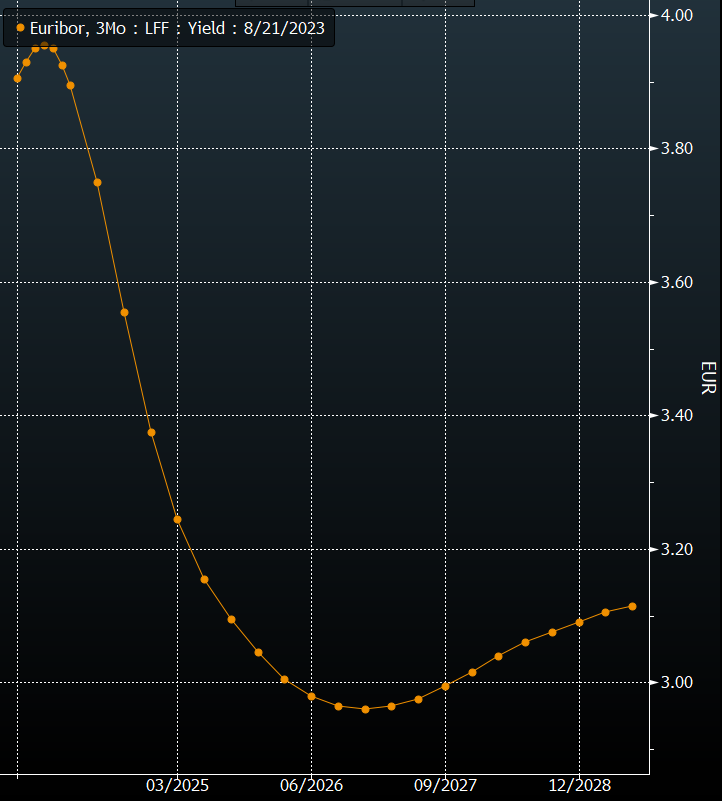Click the peak data point of the curve
722x801 pixels.
[44, 46]
